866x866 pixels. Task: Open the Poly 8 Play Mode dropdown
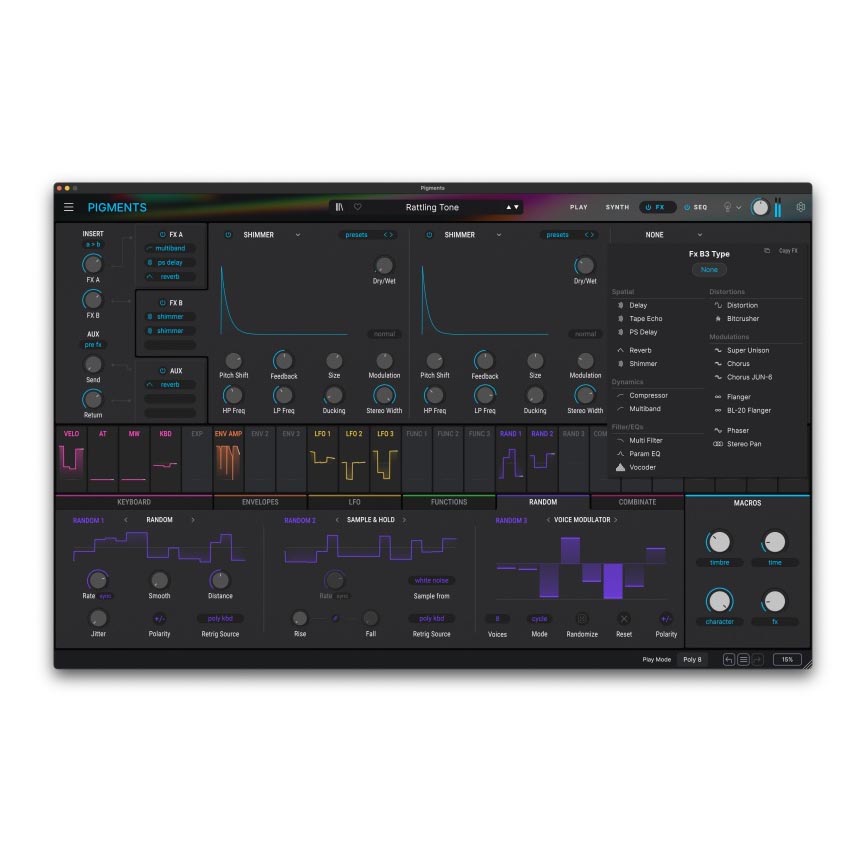(x=692, y=659)
